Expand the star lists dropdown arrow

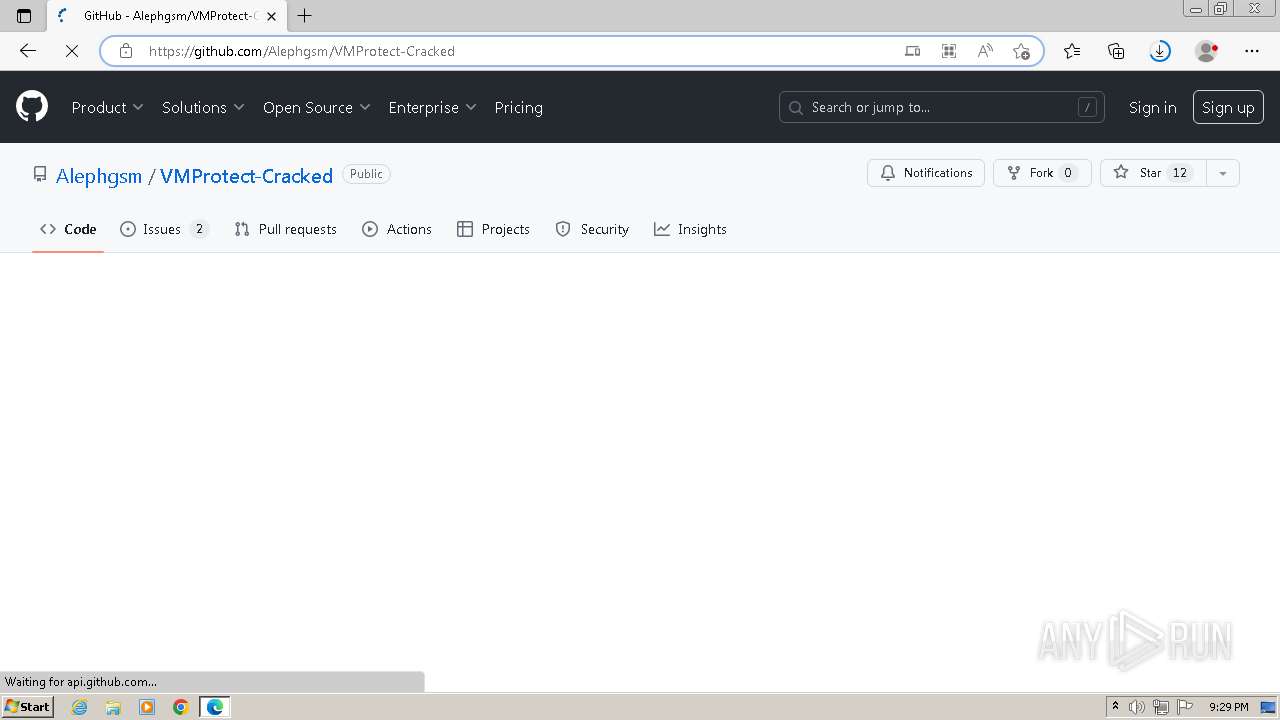1223,173
